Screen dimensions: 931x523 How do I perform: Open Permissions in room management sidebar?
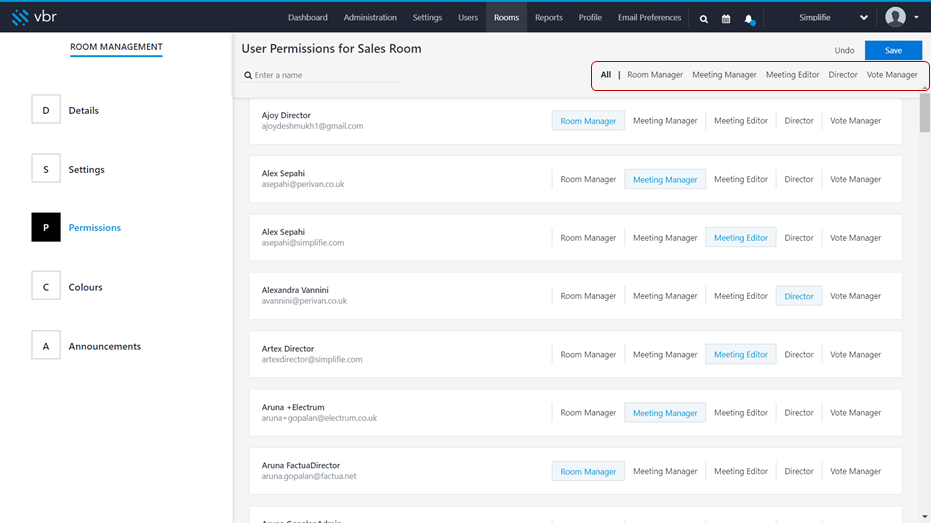pyautogui.click(x=94, y=227)
